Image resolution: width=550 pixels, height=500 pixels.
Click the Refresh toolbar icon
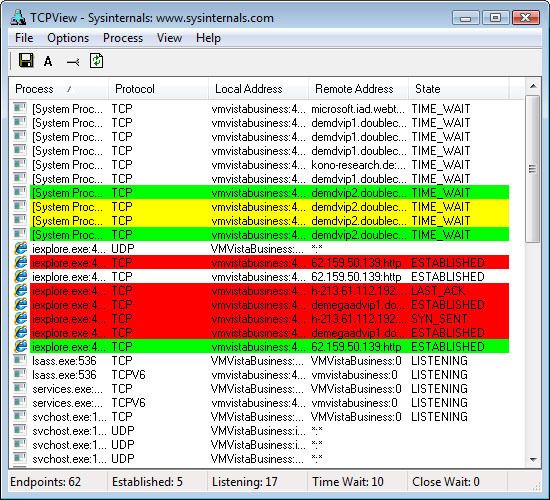[x=96, y=61]
